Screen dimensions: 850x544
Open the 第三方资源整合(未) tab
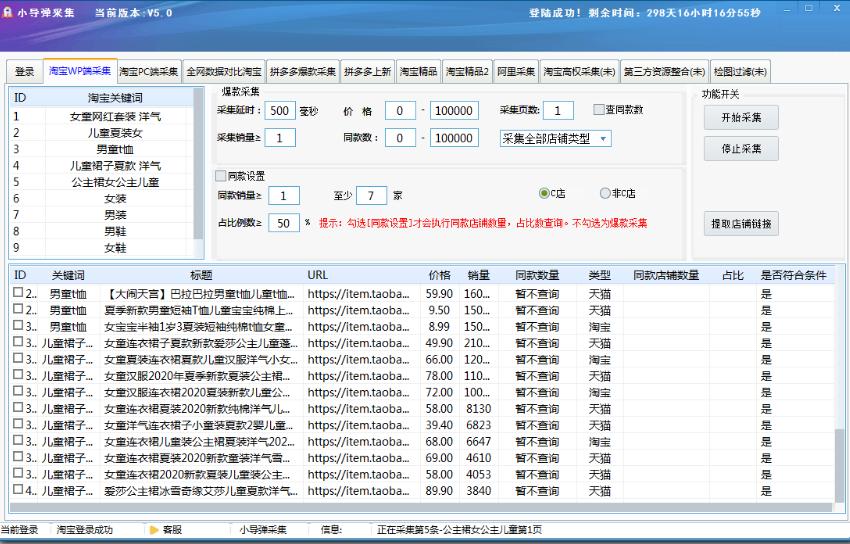tap(664, 72)
